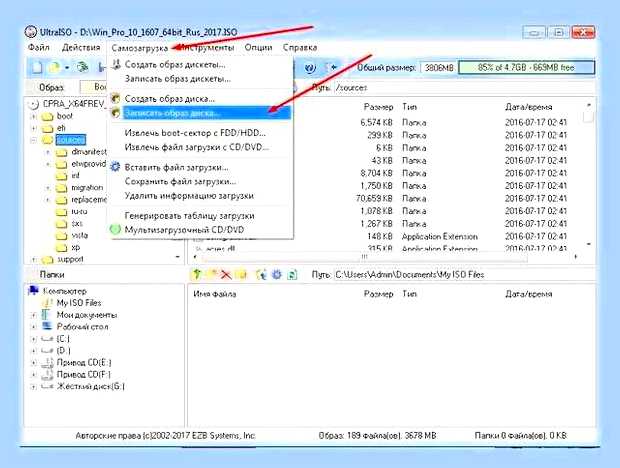
Task: Click the Размер column header in upper list
Action: point(378,107)
